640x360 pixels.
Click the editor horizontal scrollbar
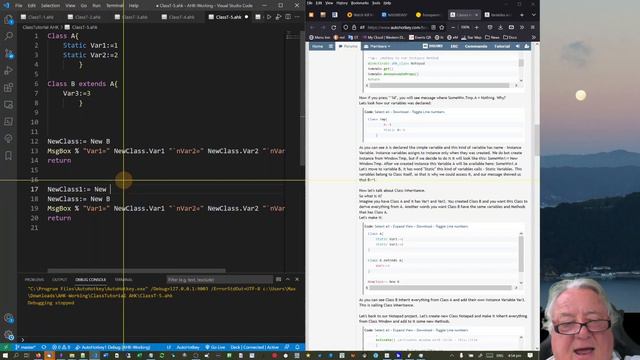click(136, 270)
